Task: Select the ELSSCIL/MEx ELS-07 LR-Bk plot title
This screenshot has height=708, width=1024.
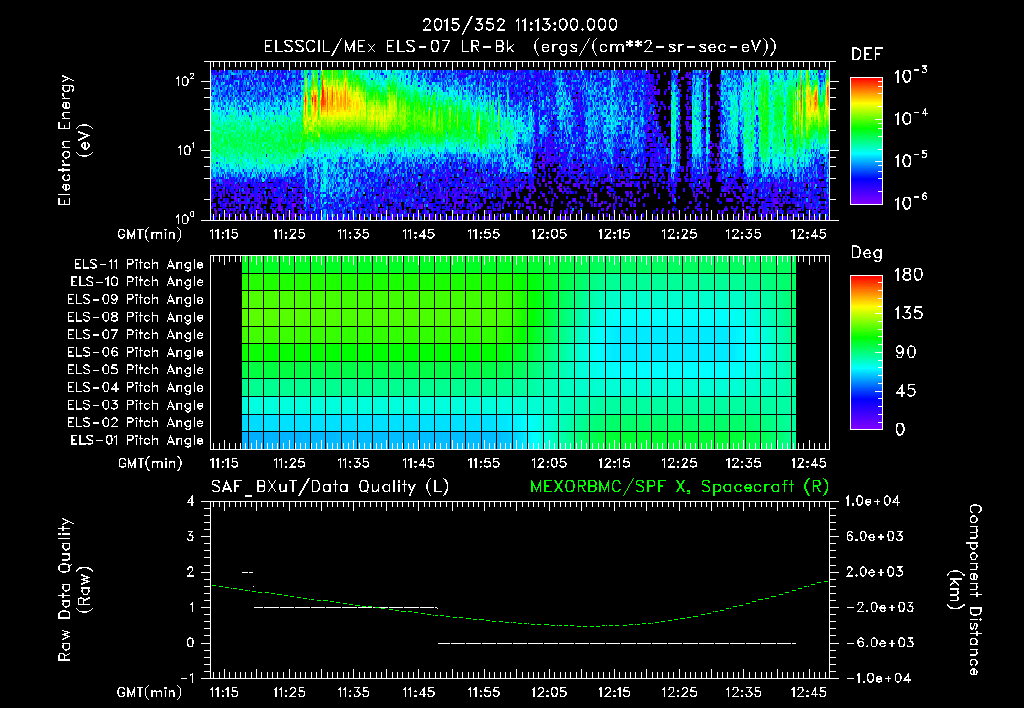Action: 389,47
